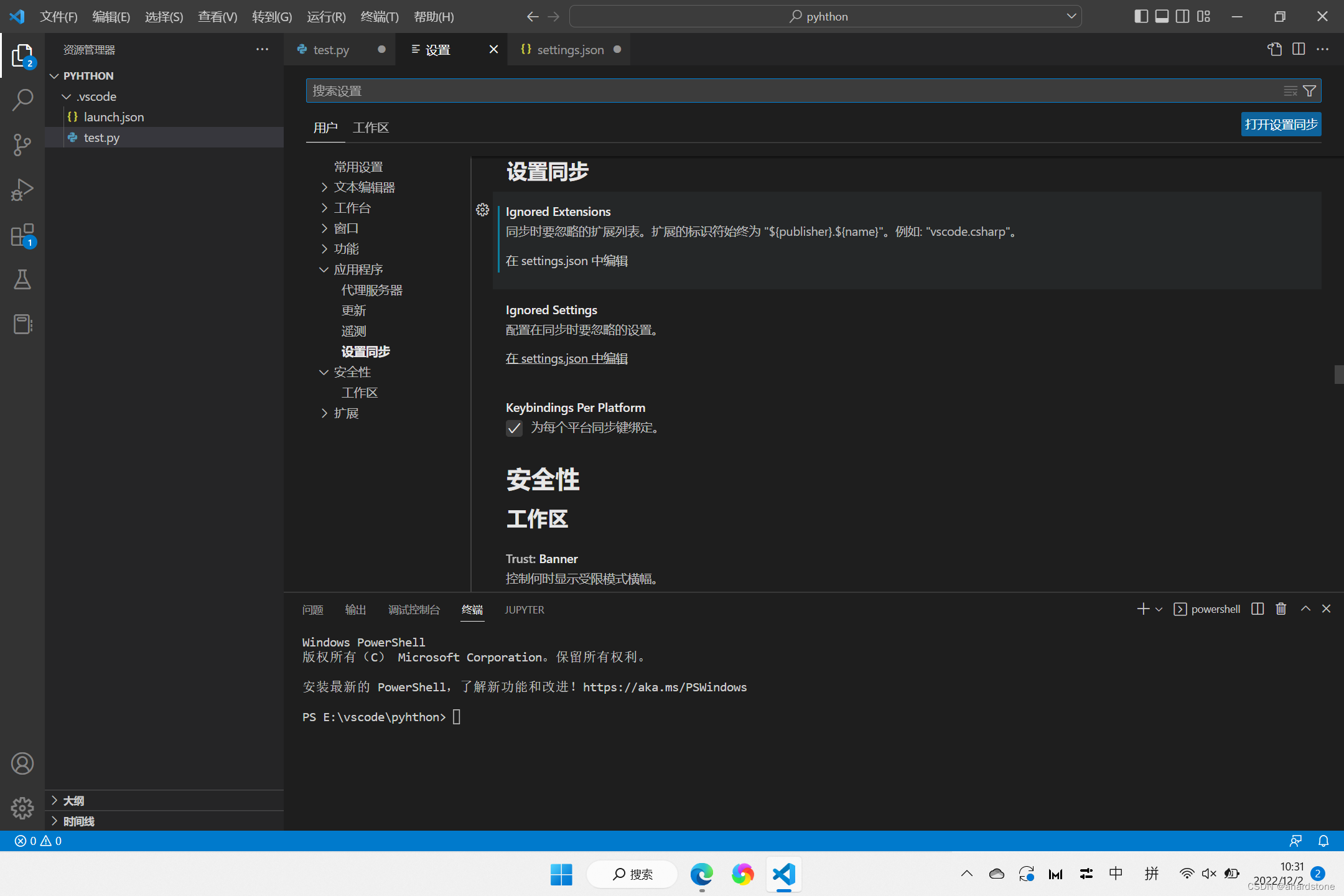Kill the powershell terminal with trash icon
Screen dimensions: 1344x896
pyautogui.click(x=1280, y=609)
